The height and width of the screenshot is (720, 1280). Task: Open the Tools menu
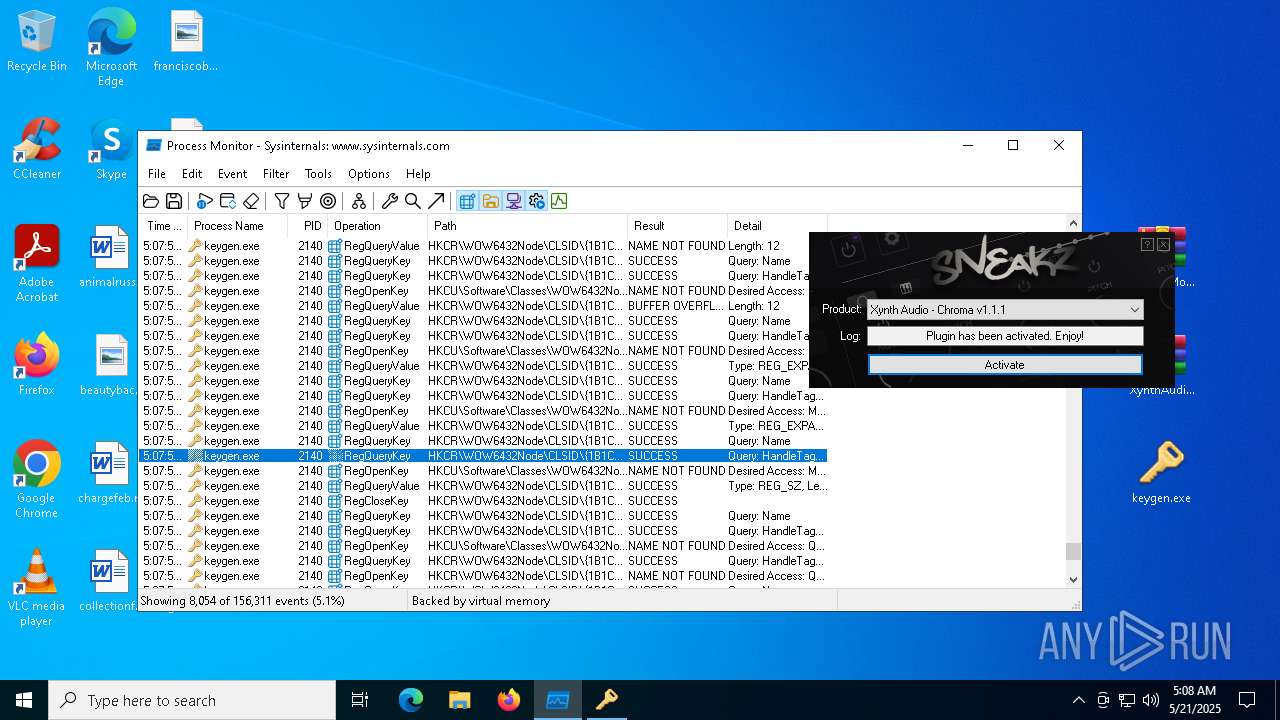pyautogui.click(x=318, y=174)
